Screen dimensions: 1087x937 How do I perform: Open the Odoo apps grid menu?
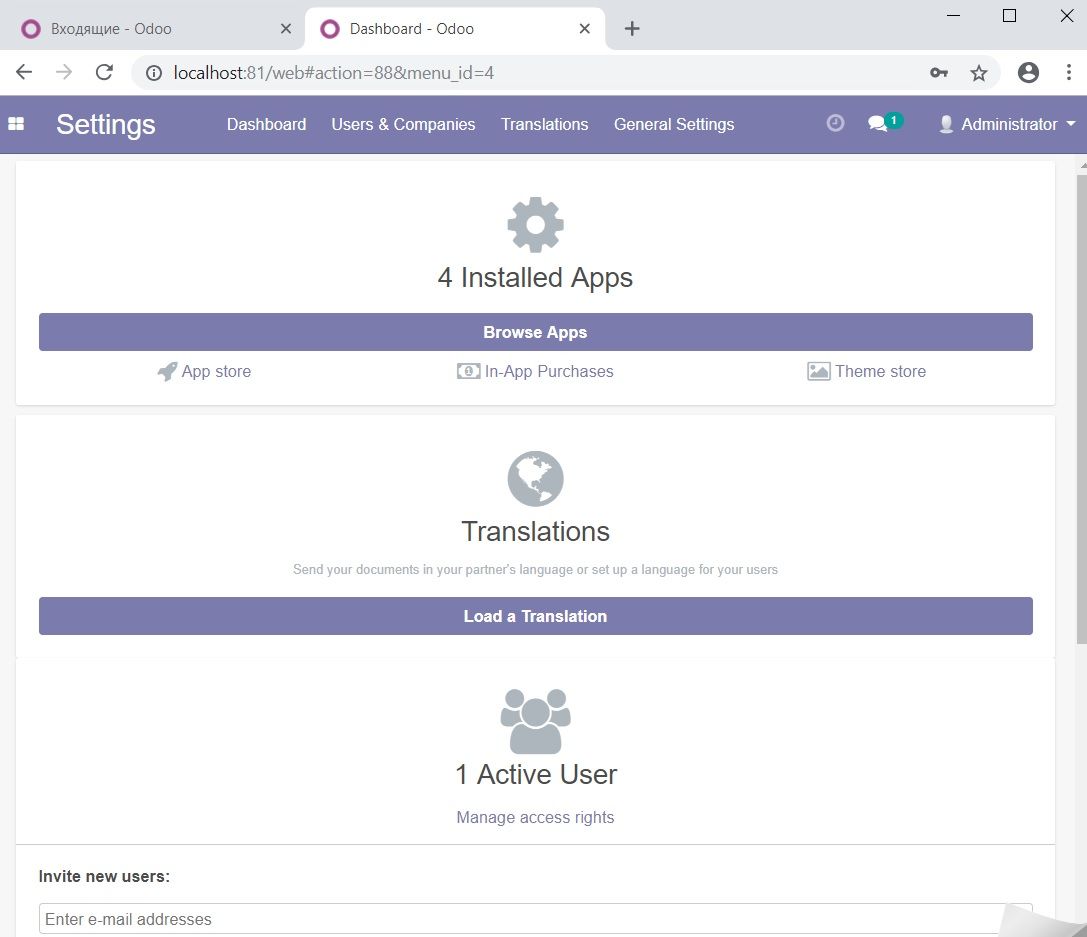16,123
